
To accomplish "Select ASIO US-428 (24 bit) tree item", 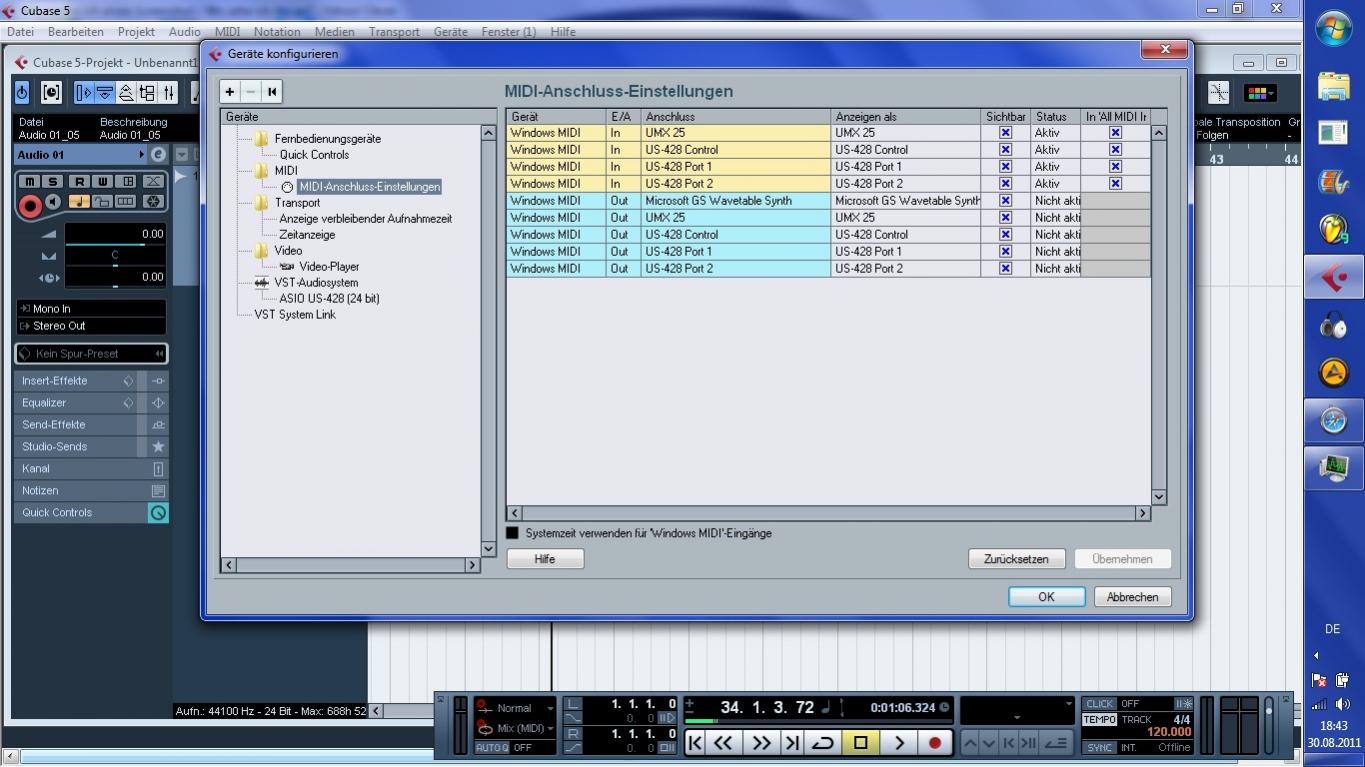I will 329,299.
